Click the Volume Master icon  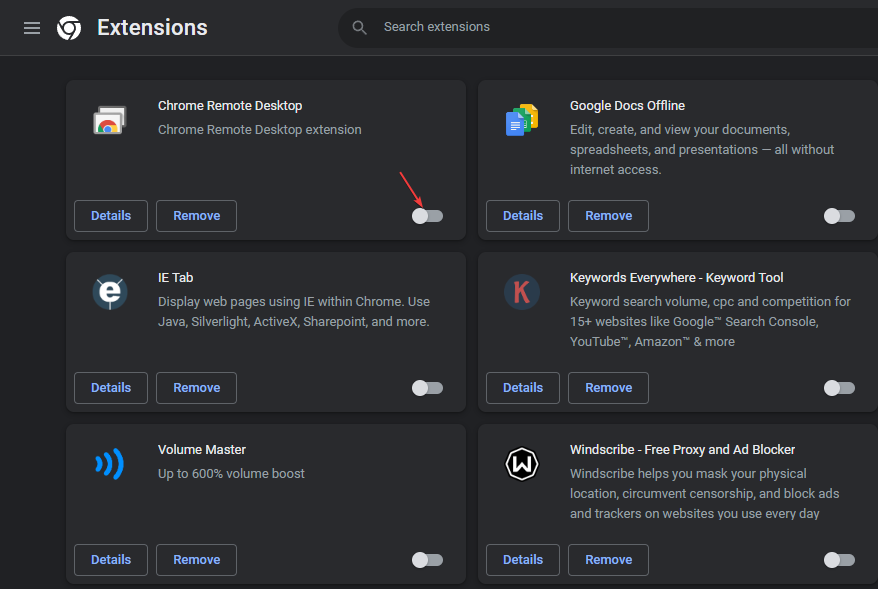[x=109, y=464]
